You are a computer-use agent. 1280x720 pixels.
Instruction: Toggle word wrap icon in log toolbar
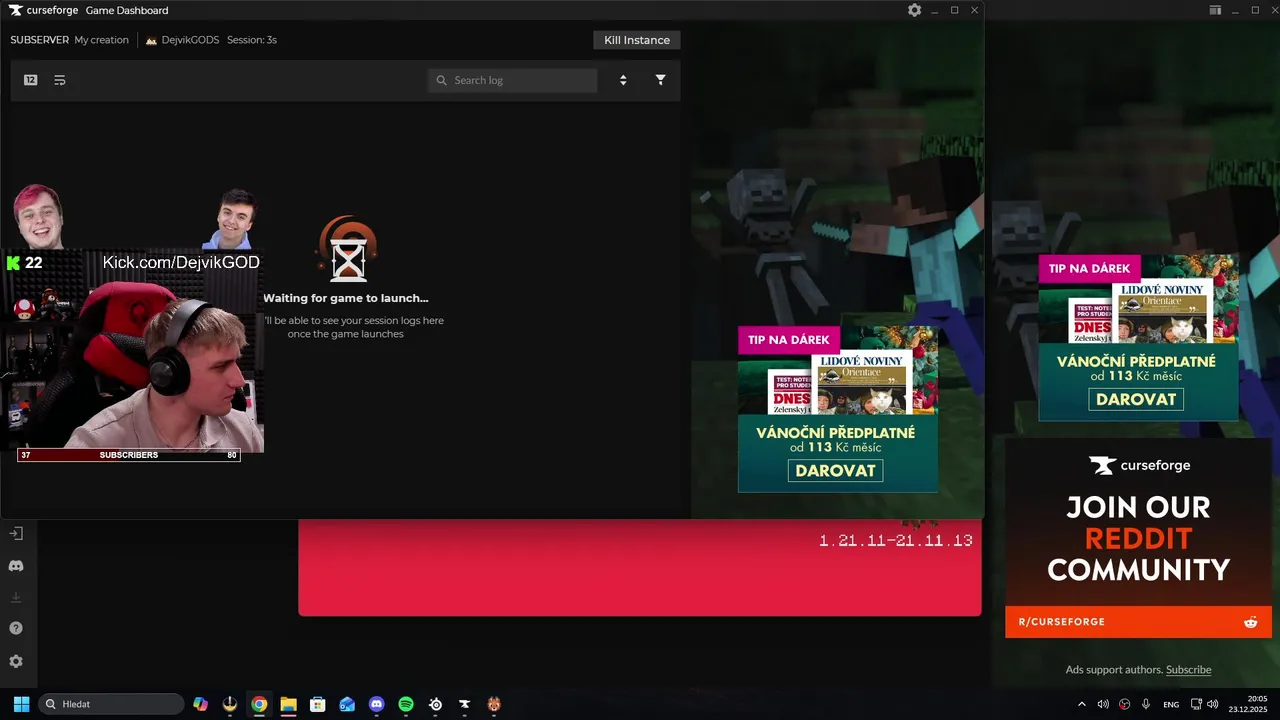tap(60, 80)
